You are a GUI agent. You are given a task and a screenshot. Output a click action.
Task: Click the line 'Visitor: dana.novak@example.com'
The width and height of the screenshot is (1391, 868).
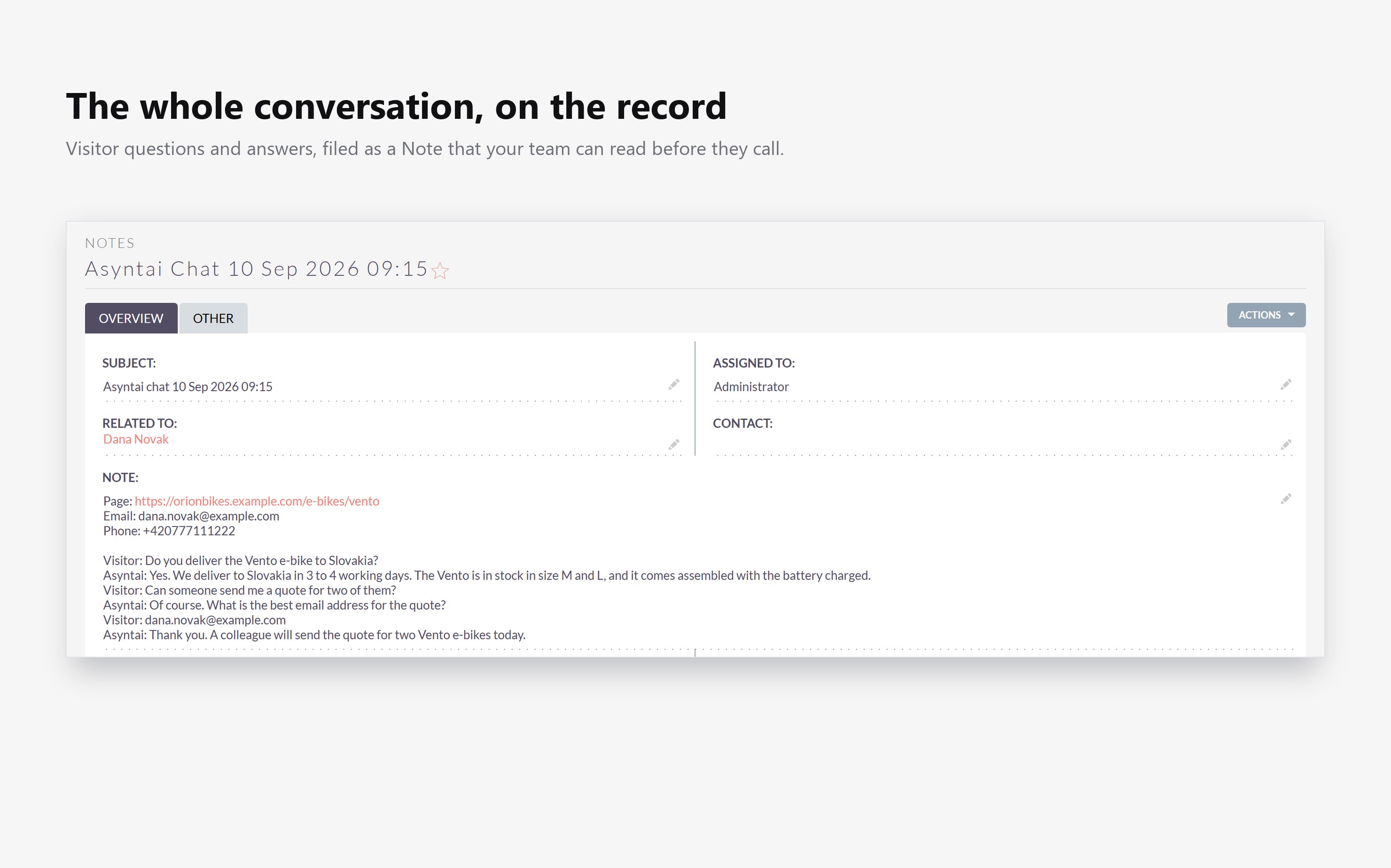tap(195, 620)
